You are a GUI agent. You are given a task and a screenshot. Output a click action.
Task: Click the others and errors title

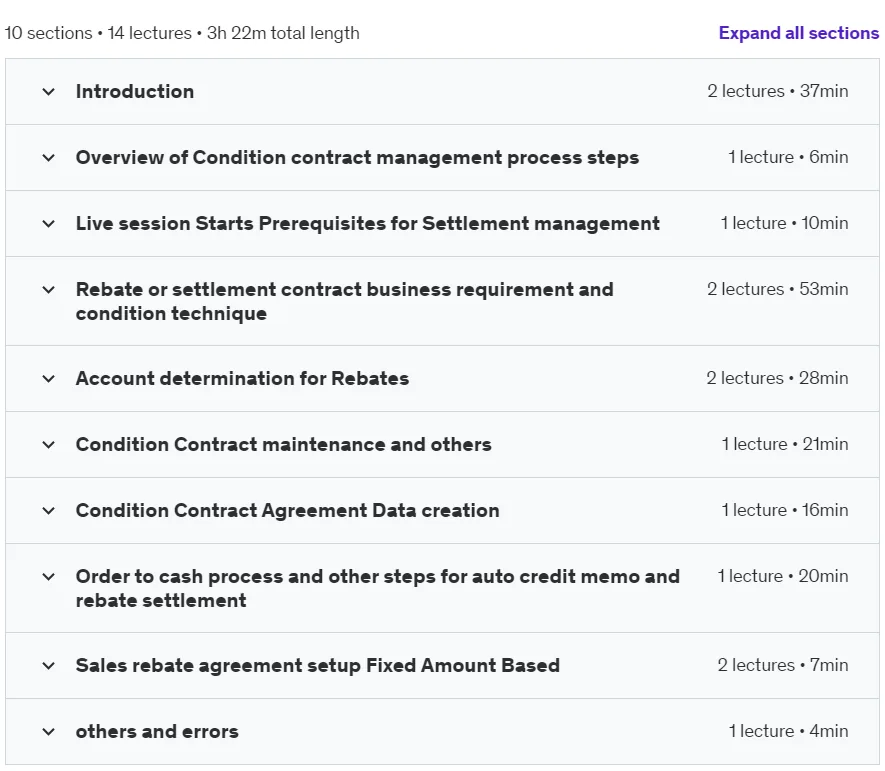157,731
